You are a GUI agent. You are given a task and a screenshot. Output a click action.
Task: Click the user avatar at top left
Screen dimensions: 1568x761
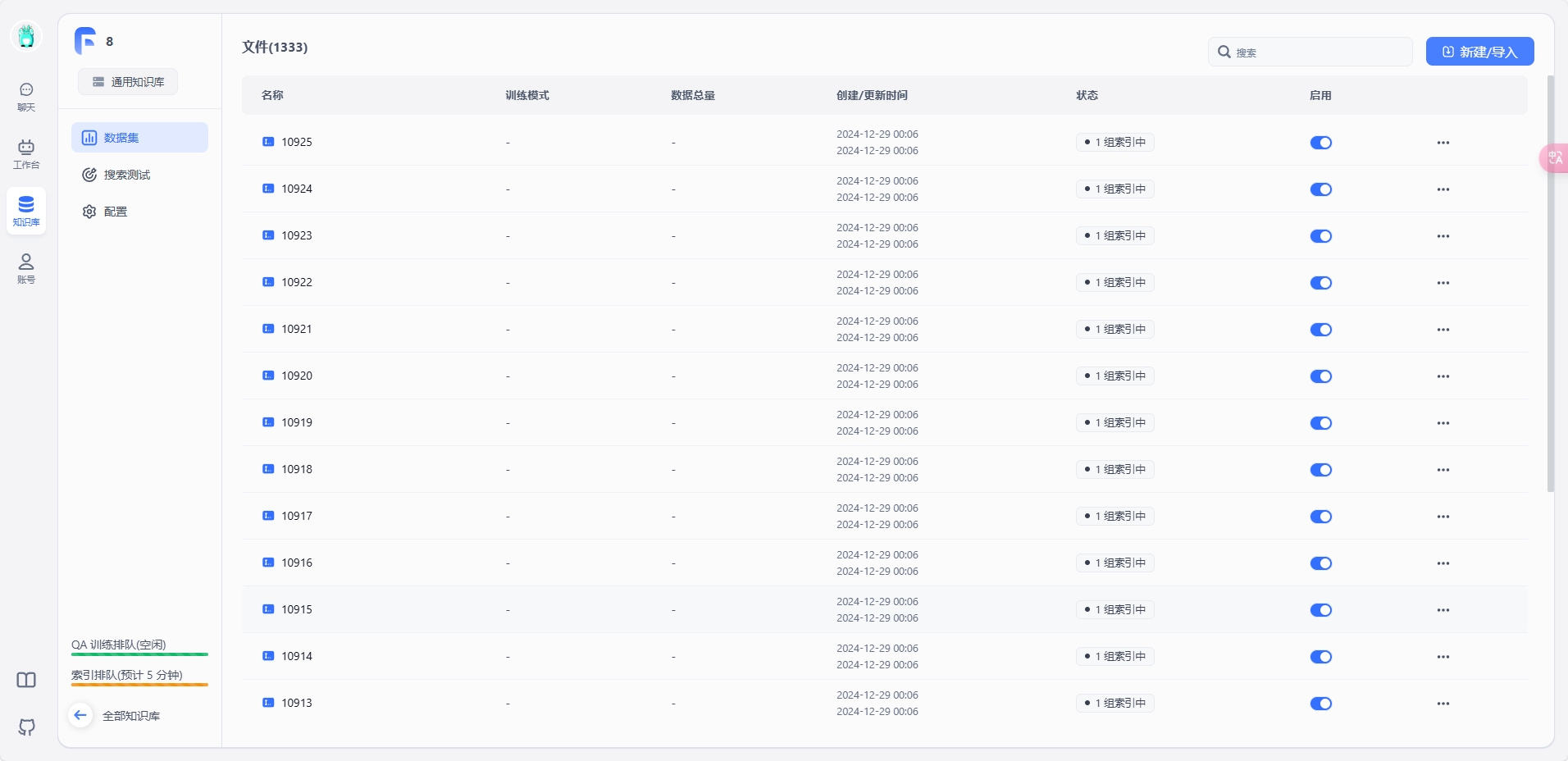[26, 36]
